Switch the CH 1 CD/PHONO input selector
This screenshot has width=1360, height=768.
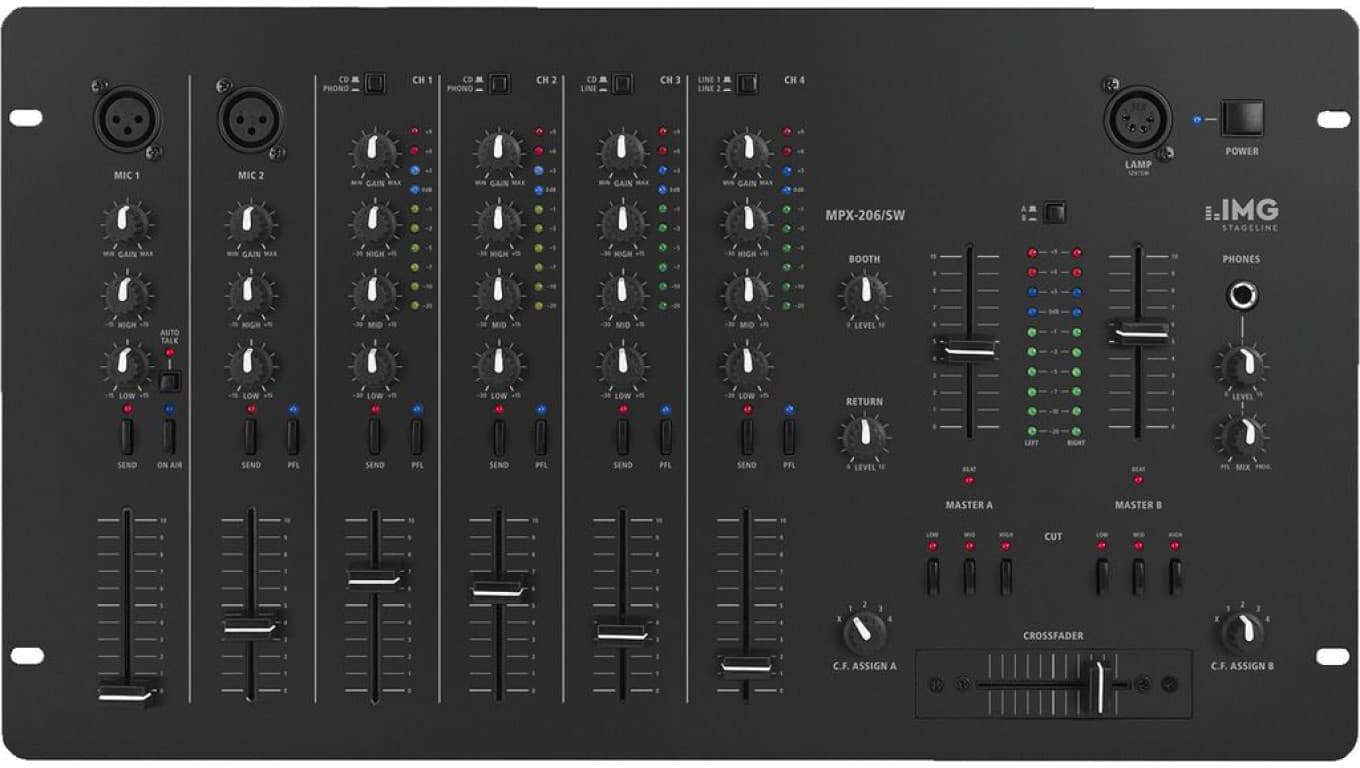point(374,84)
